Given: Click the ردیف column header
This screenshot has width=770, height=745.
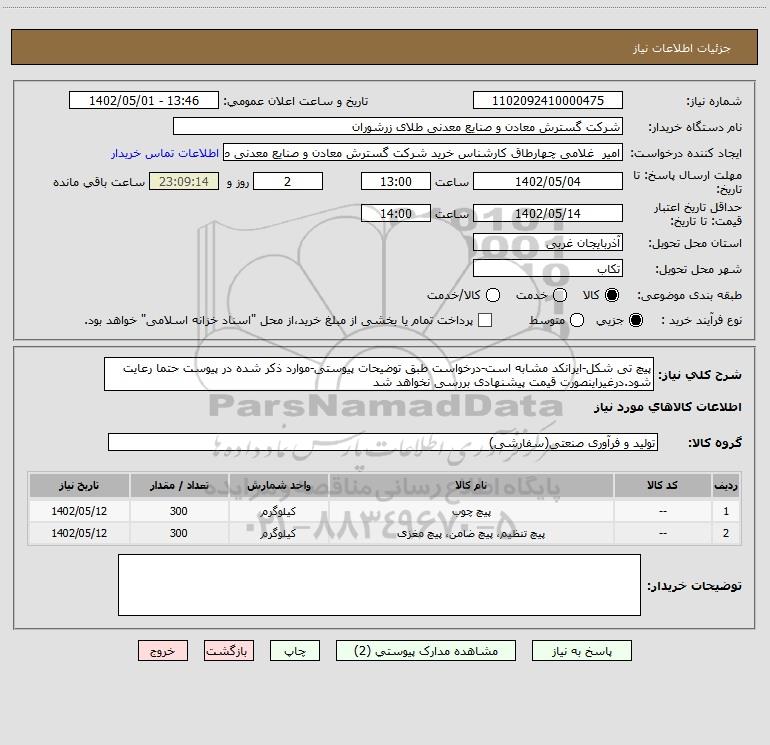Looking at the screenshot, I should [x=726, y=485].
